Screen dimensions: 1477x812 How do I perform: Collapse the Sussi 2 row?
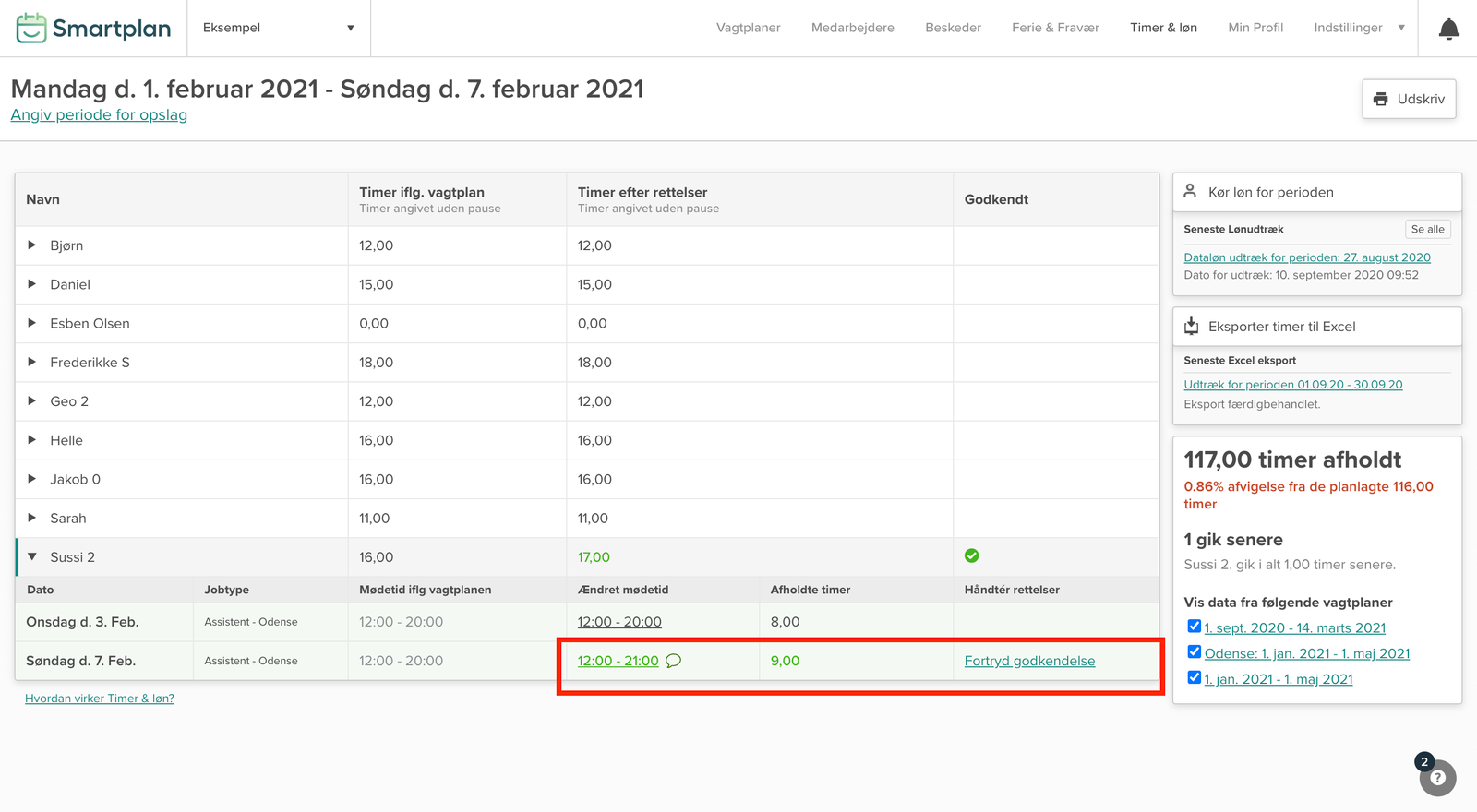pos(32,557)
